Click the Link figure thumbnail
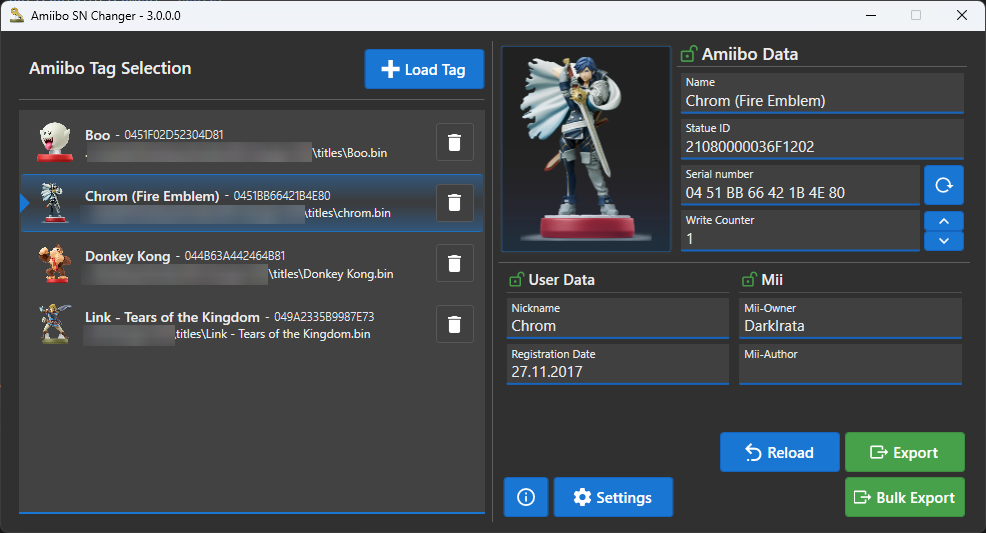The image size is (986, 533). click(55, 324)
